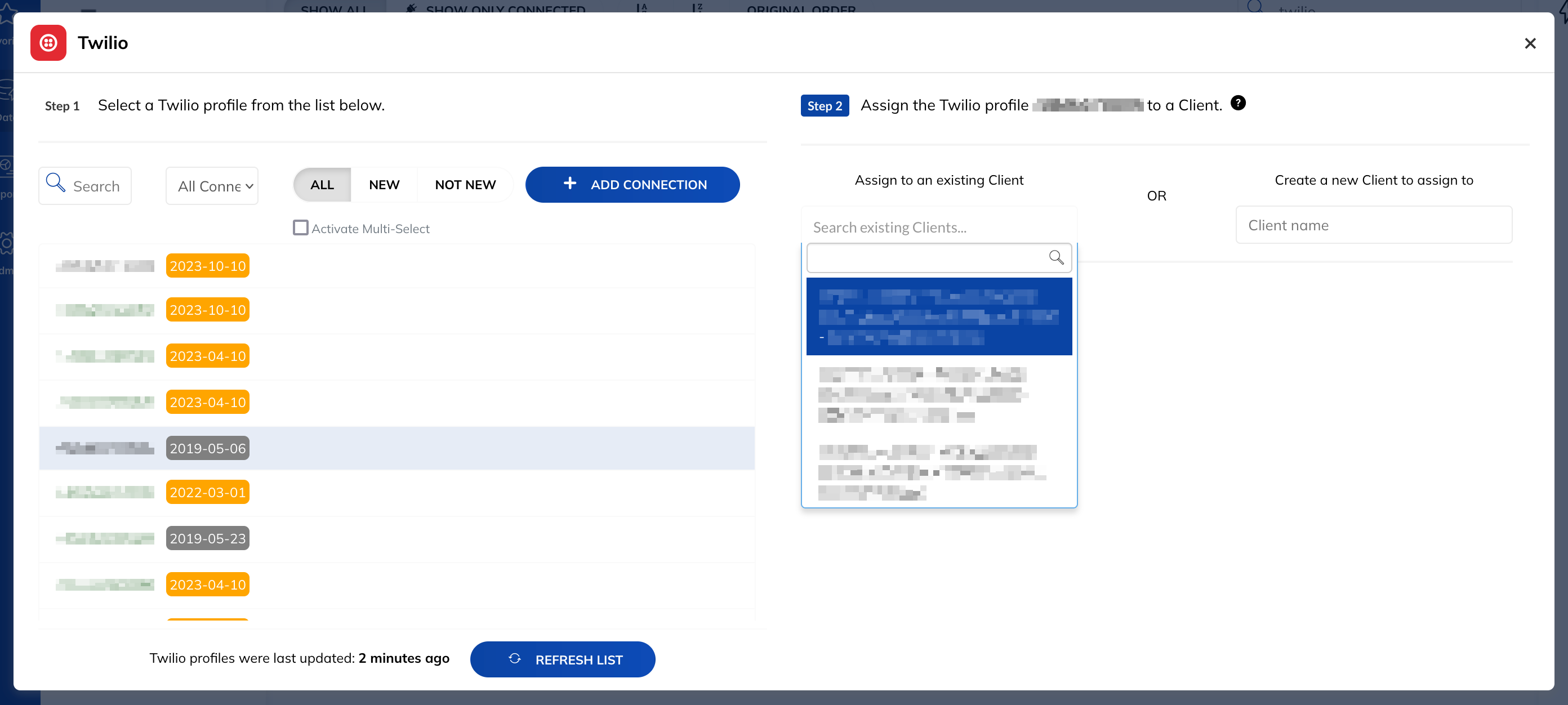1568x705 pixels.
Task: Open the Search existing Clients dropdown
Action: pyautogui.click(x=939, y=227)
